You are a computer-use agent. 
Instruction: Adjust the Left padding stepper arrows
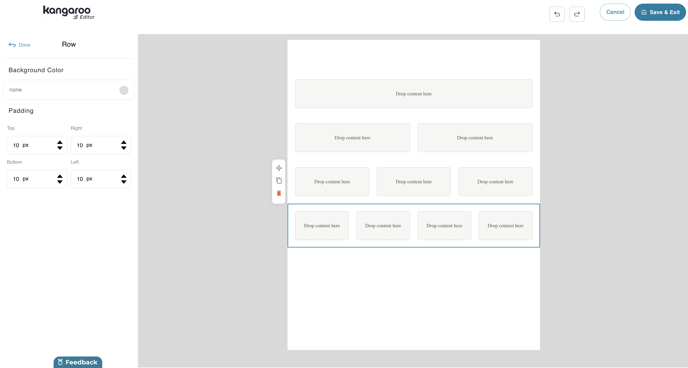click(124, 179)
